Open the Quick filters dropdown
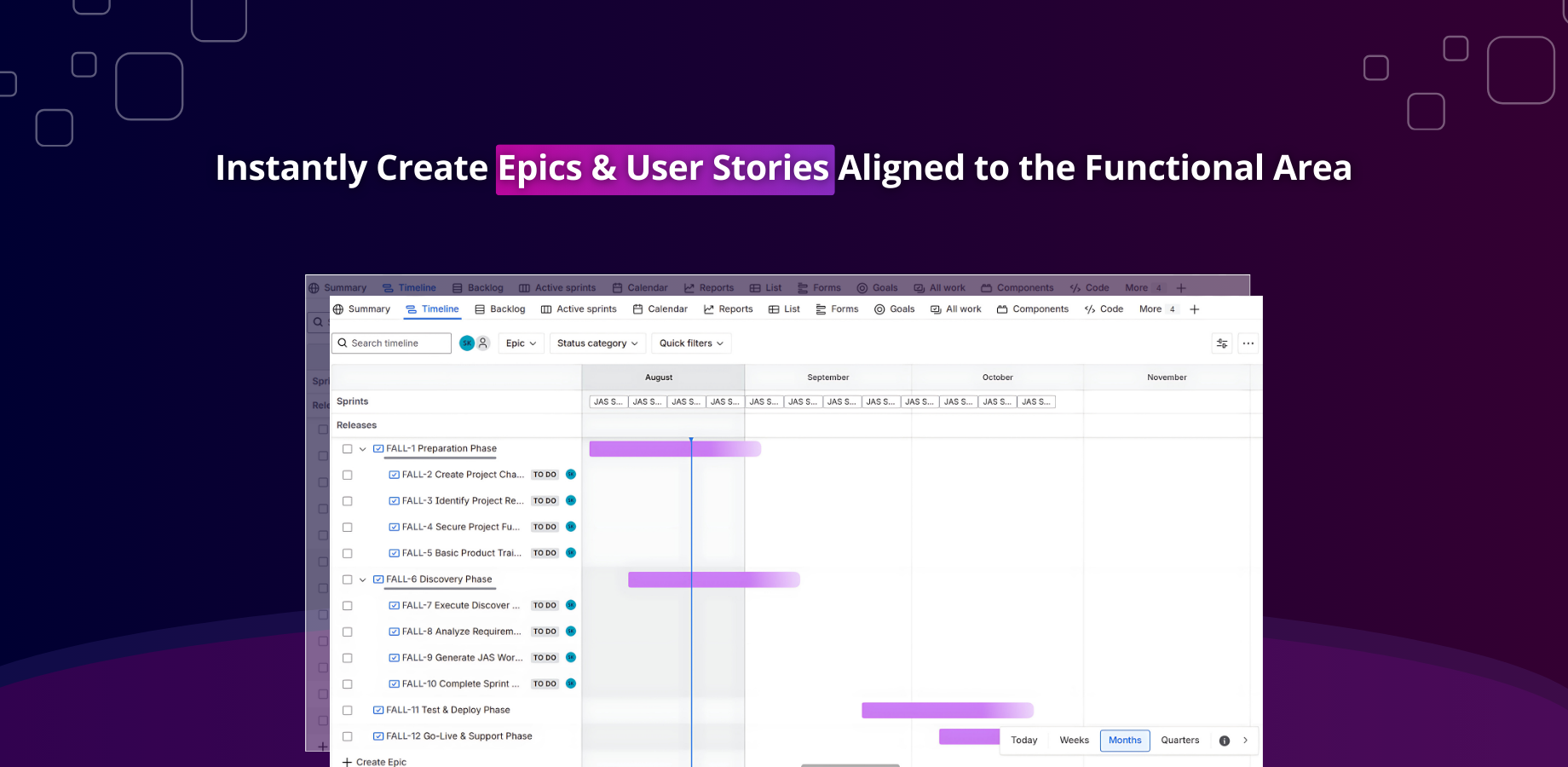 (x=691, y=343)
